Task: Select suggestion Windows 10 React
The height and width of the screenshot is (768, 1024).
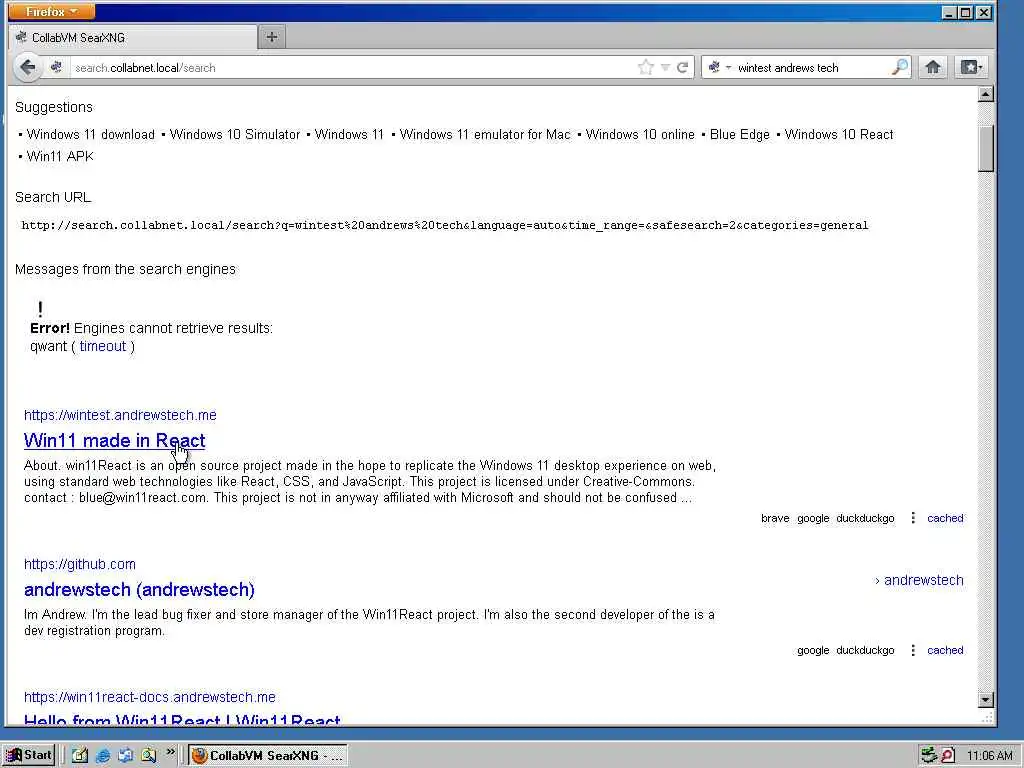Action: (839, 135)
